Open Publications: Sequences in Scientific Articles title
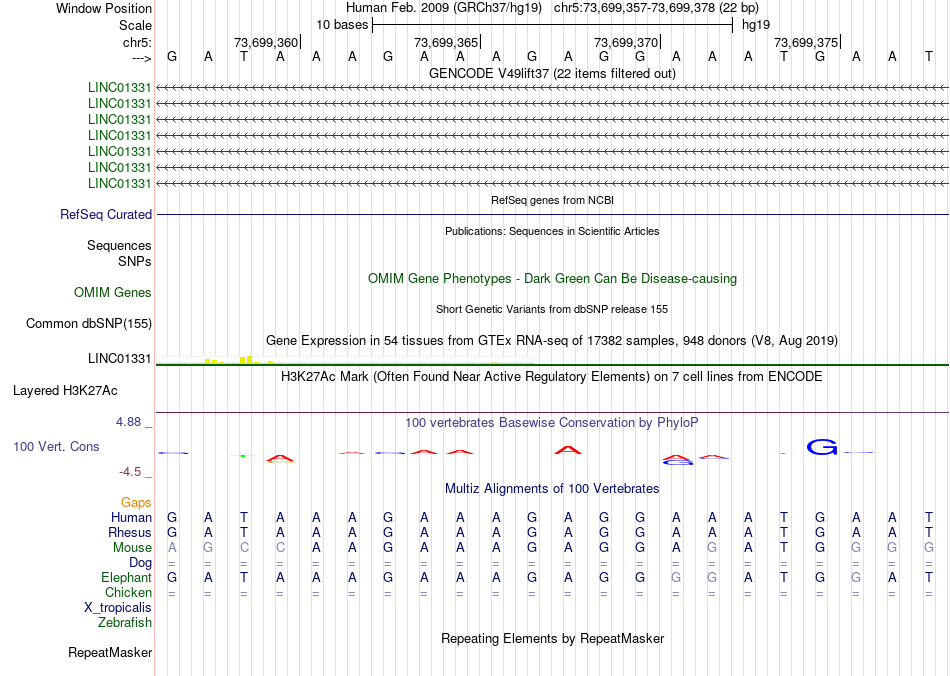The width and height of the screenshot is (950, 676). [x=552, y=231]
